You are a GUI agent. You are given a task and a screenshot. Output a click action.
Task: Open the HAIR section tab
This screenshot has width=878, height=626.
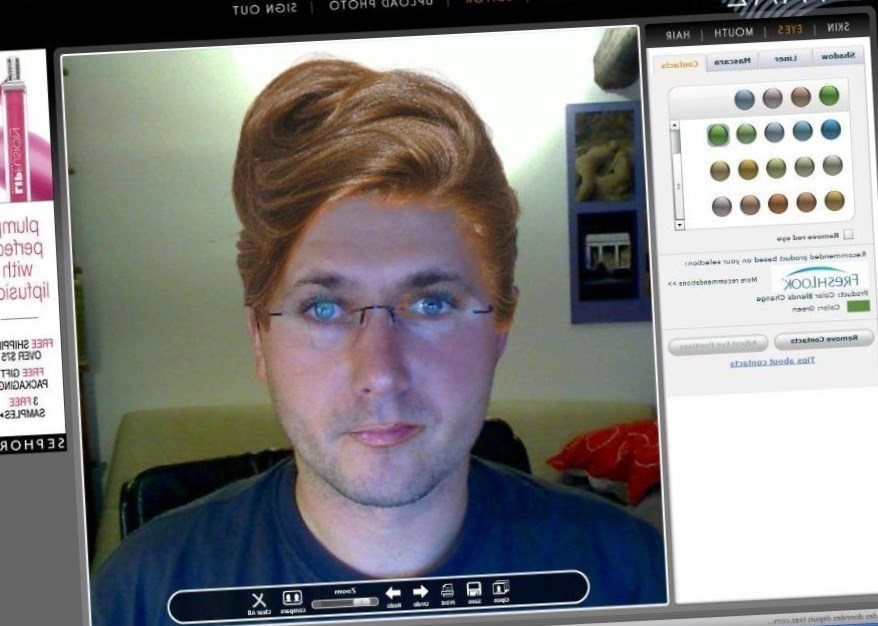point(678,35)
